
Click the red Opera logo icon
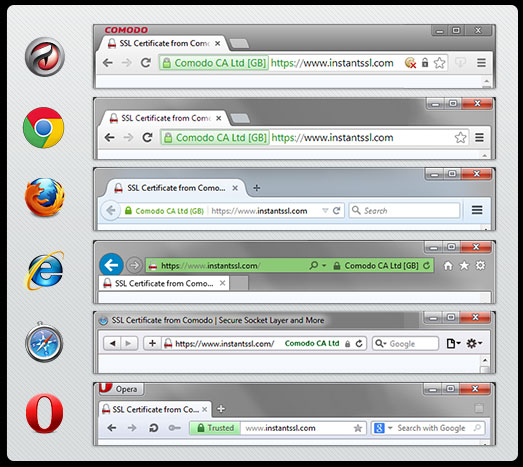(x=44, y=413)
